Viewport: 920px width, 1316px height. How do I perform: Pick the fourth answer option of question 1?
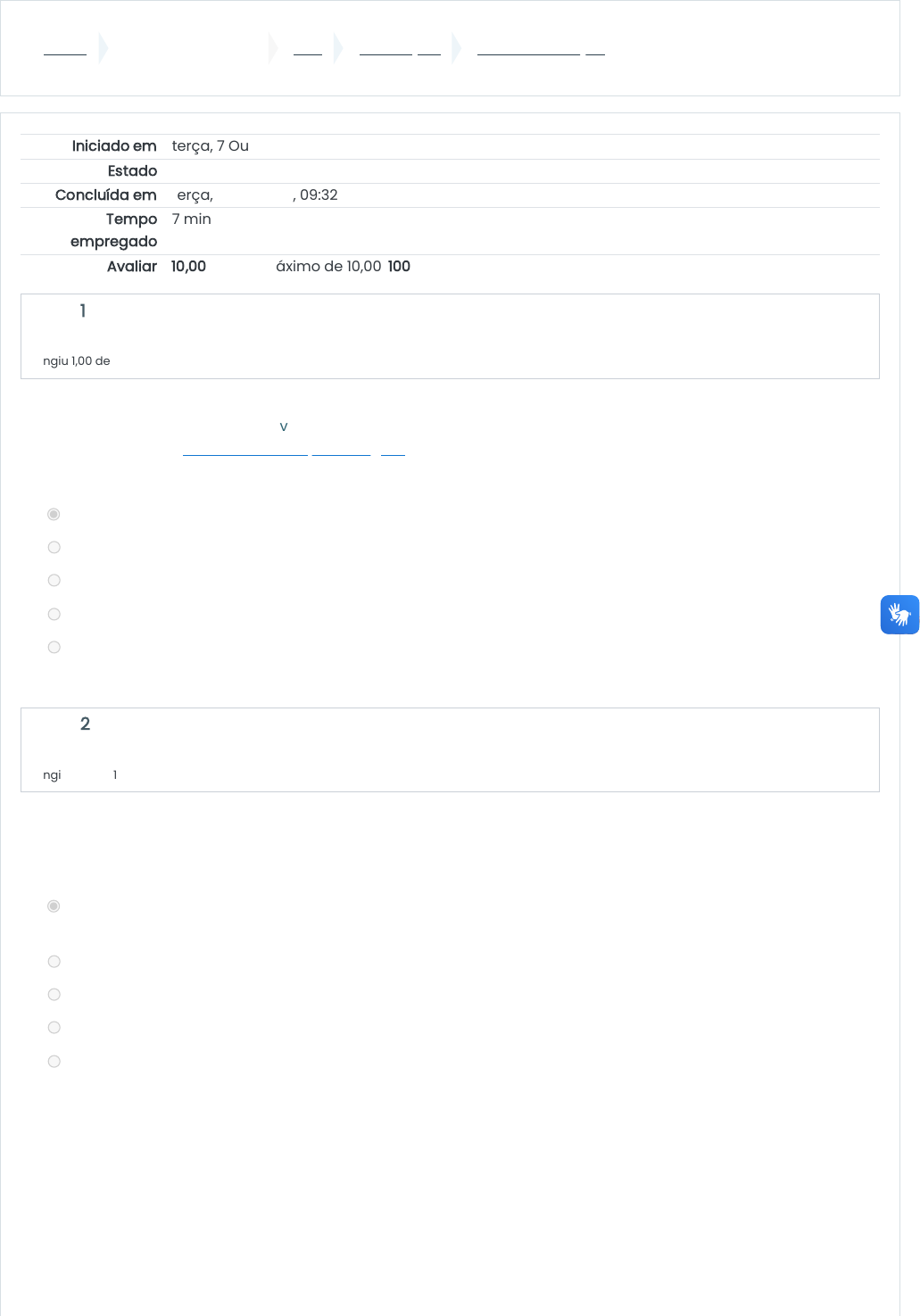click(x=54, y=615)
